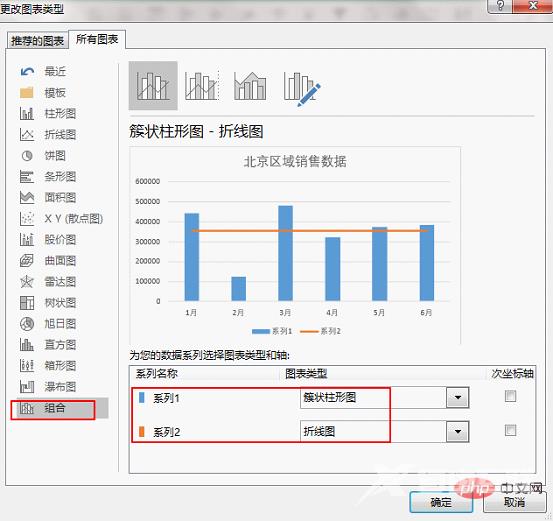This screenshot has height=521, width=553.
Task: Select the Treemap (树状图) icon
Action: tap(27, 303)
